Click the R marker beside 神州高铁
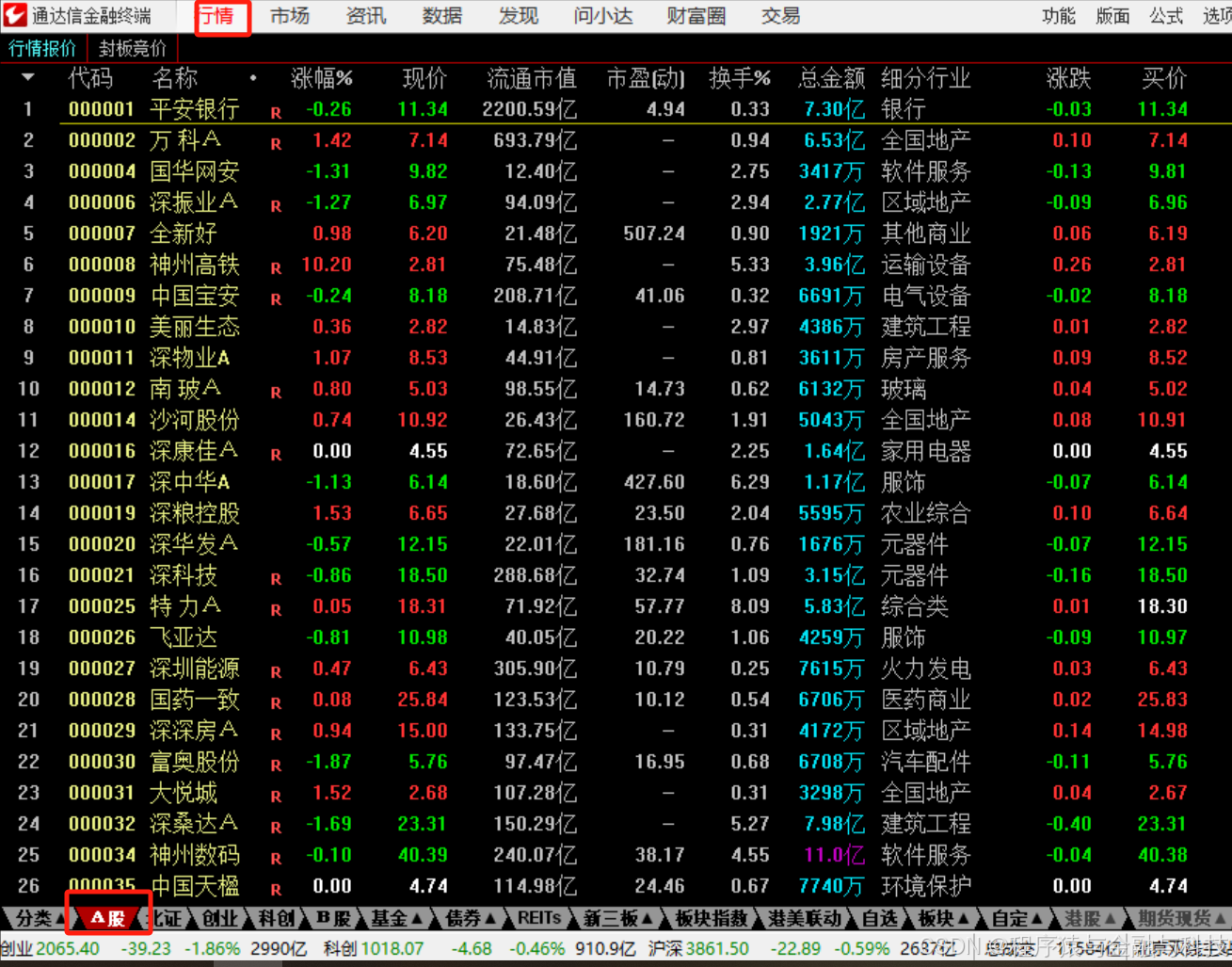This screenshot has width=1232, height=967. 276,268
